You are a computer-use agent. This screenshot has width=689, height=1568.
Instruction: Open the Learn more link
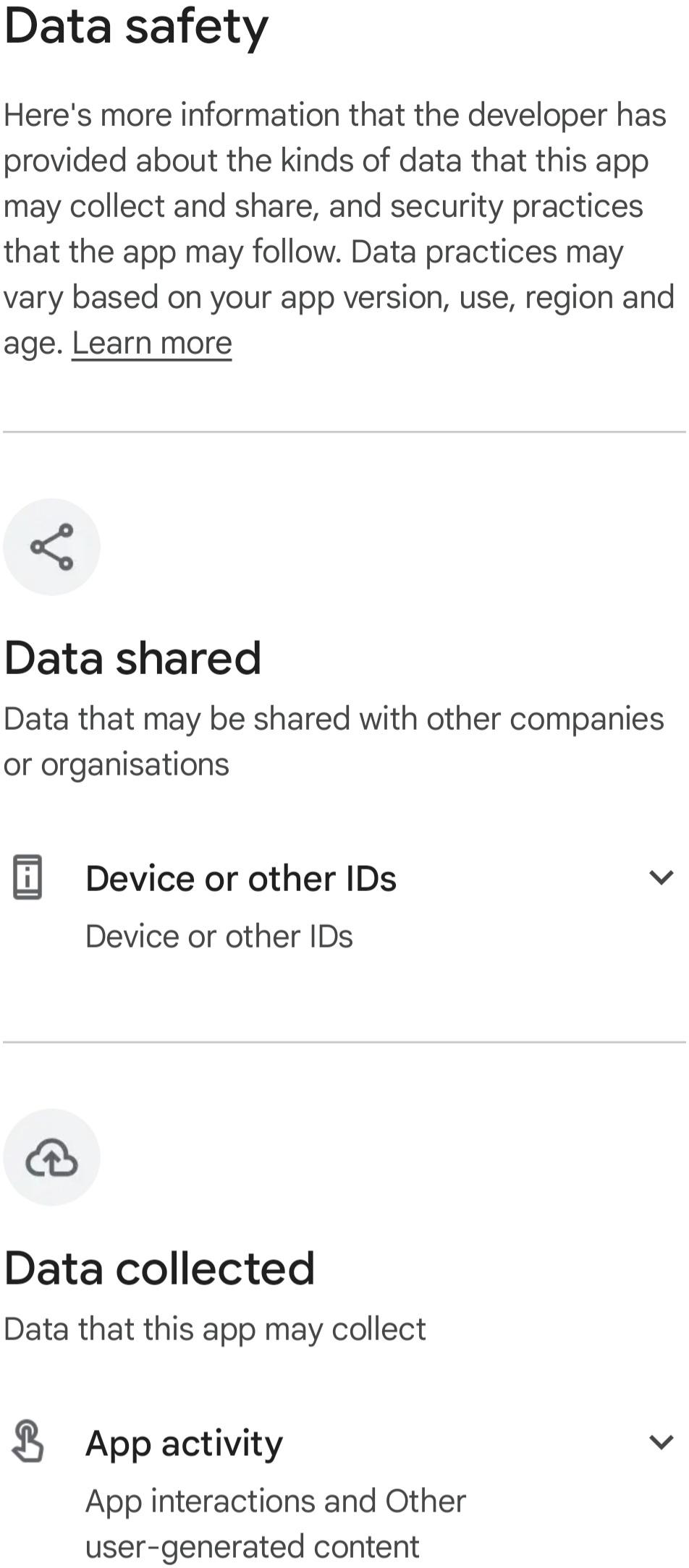point(152,343)
